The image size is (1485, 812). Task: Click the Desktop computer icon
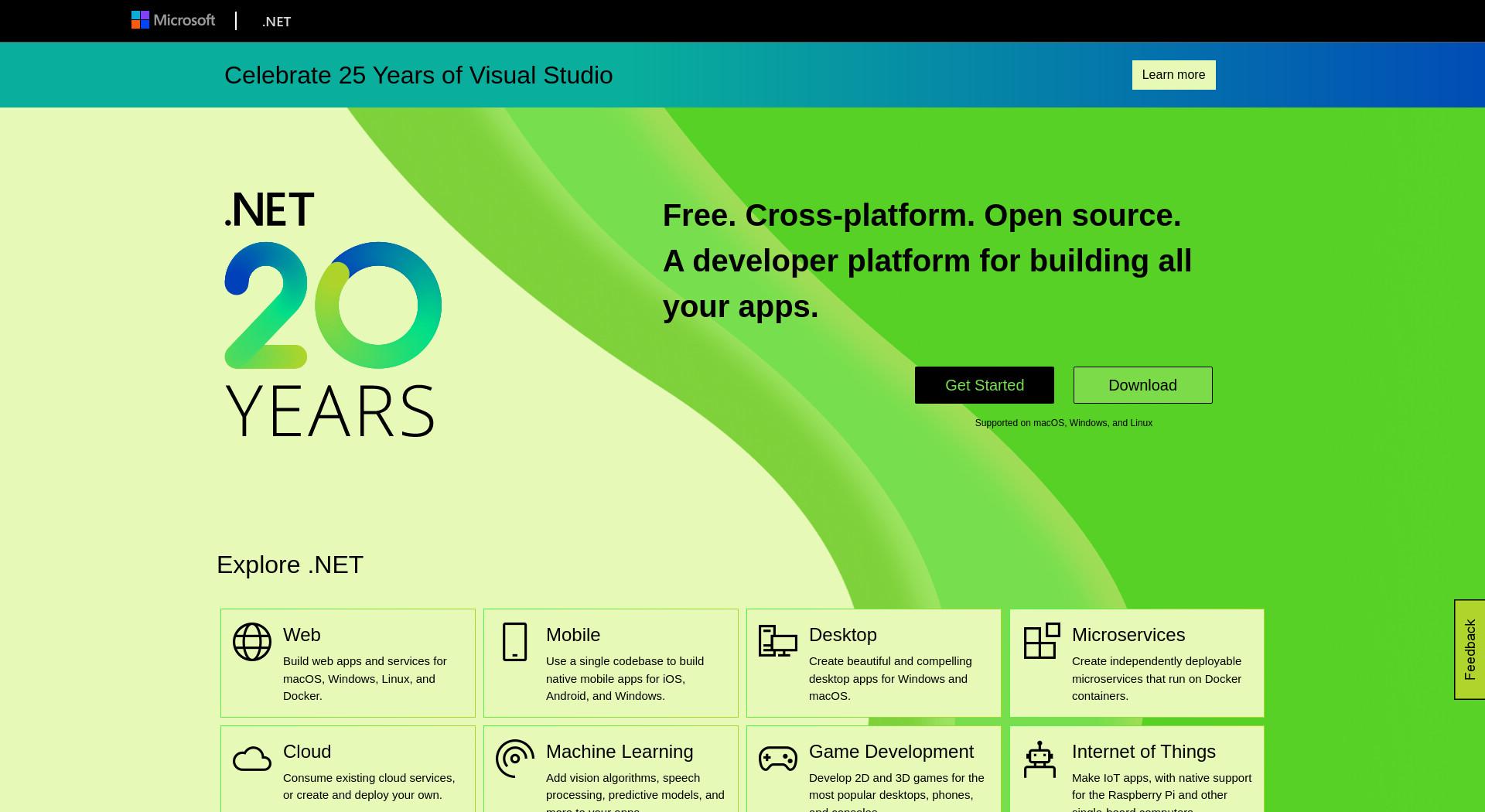pyautogui.click(x=778, y=641)
